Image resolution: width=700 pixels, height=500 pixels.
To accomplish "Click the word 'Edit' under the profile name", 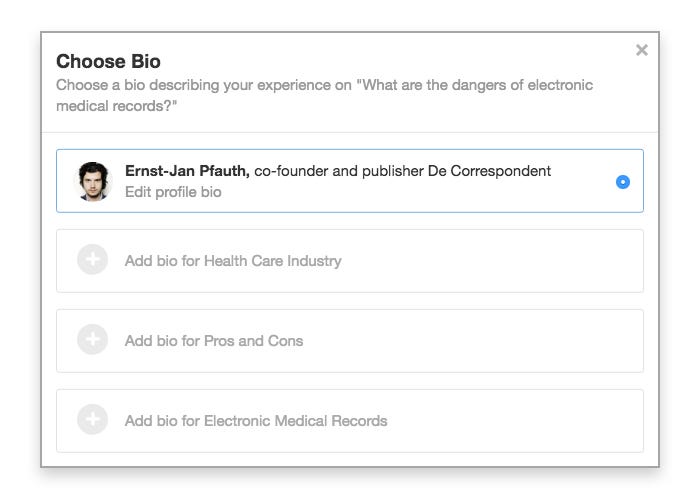I will (x=136, y=192).
